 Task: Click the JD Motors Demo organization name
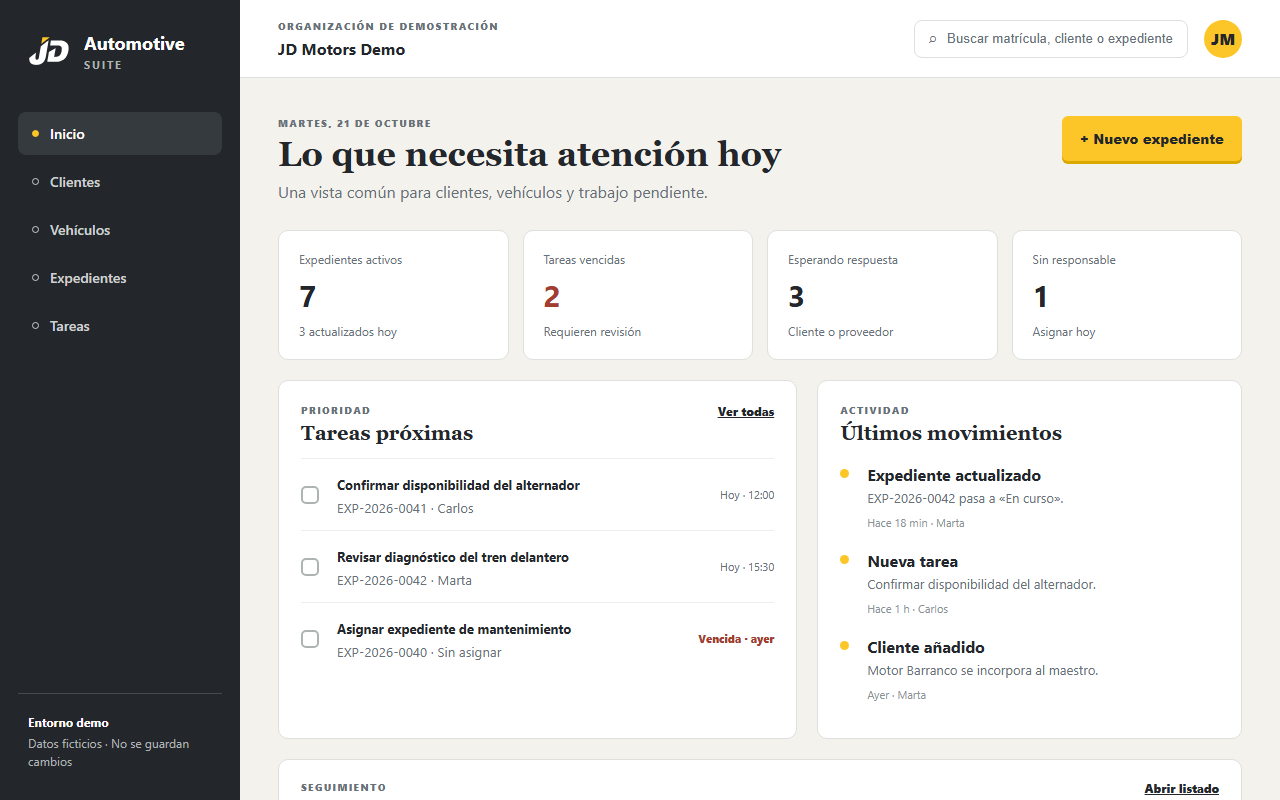[342, 50]
